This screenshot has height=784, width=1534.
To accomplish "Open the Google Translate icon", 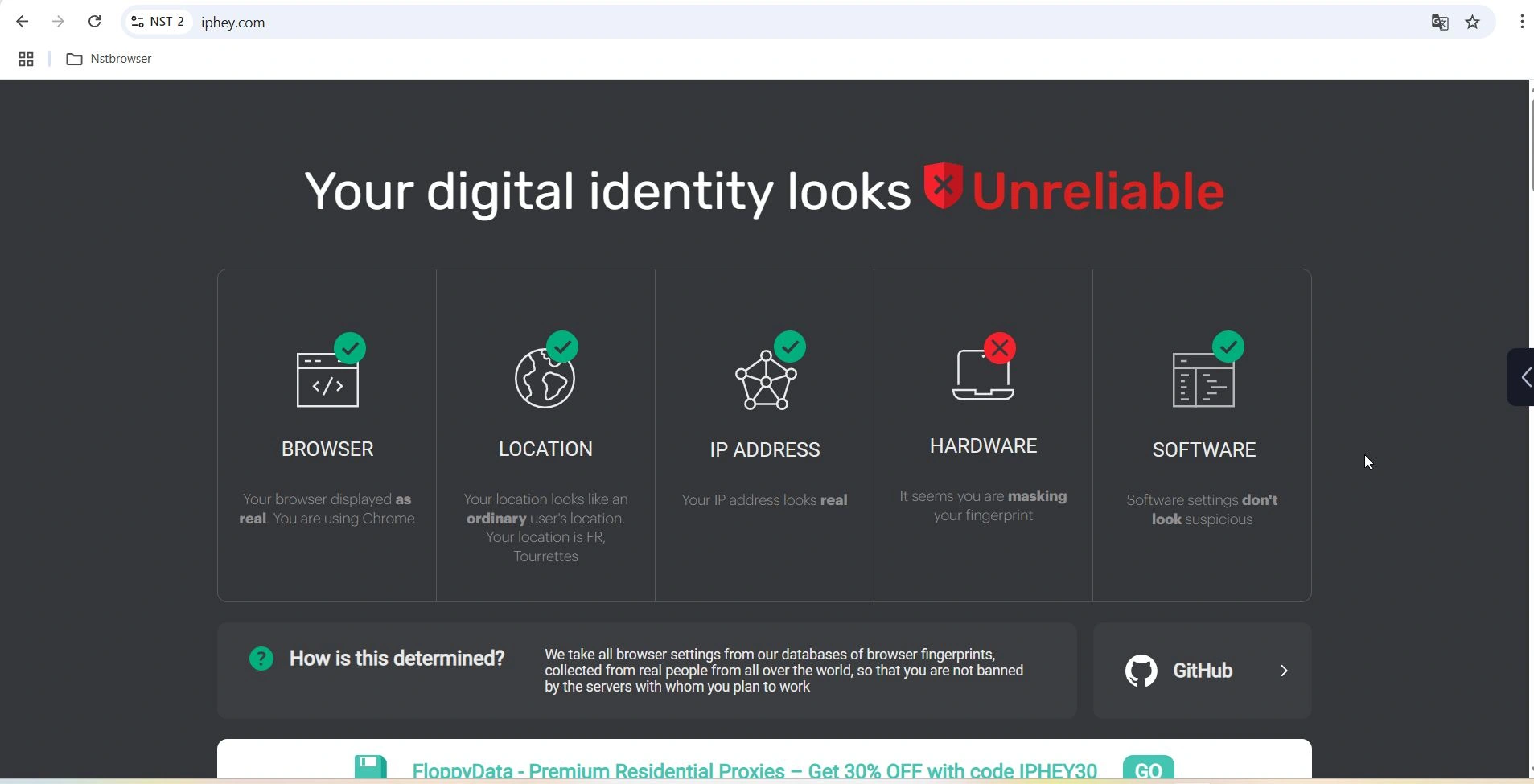I will pos(1440,23).
